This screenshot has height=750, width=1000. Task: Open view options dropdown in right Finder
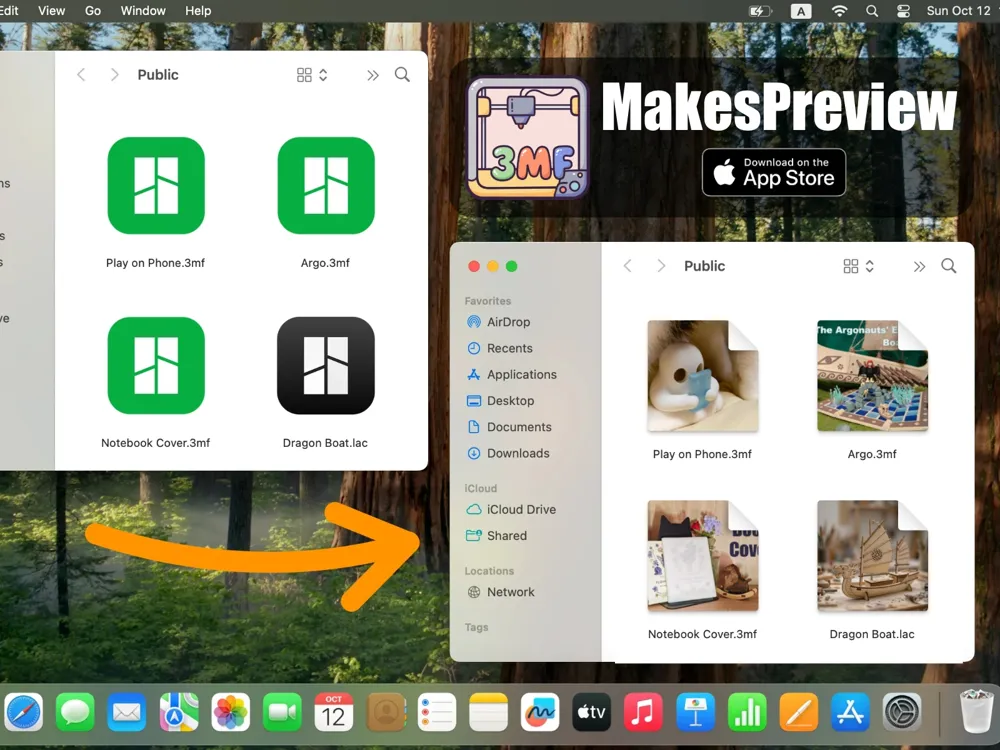point(858,266)
